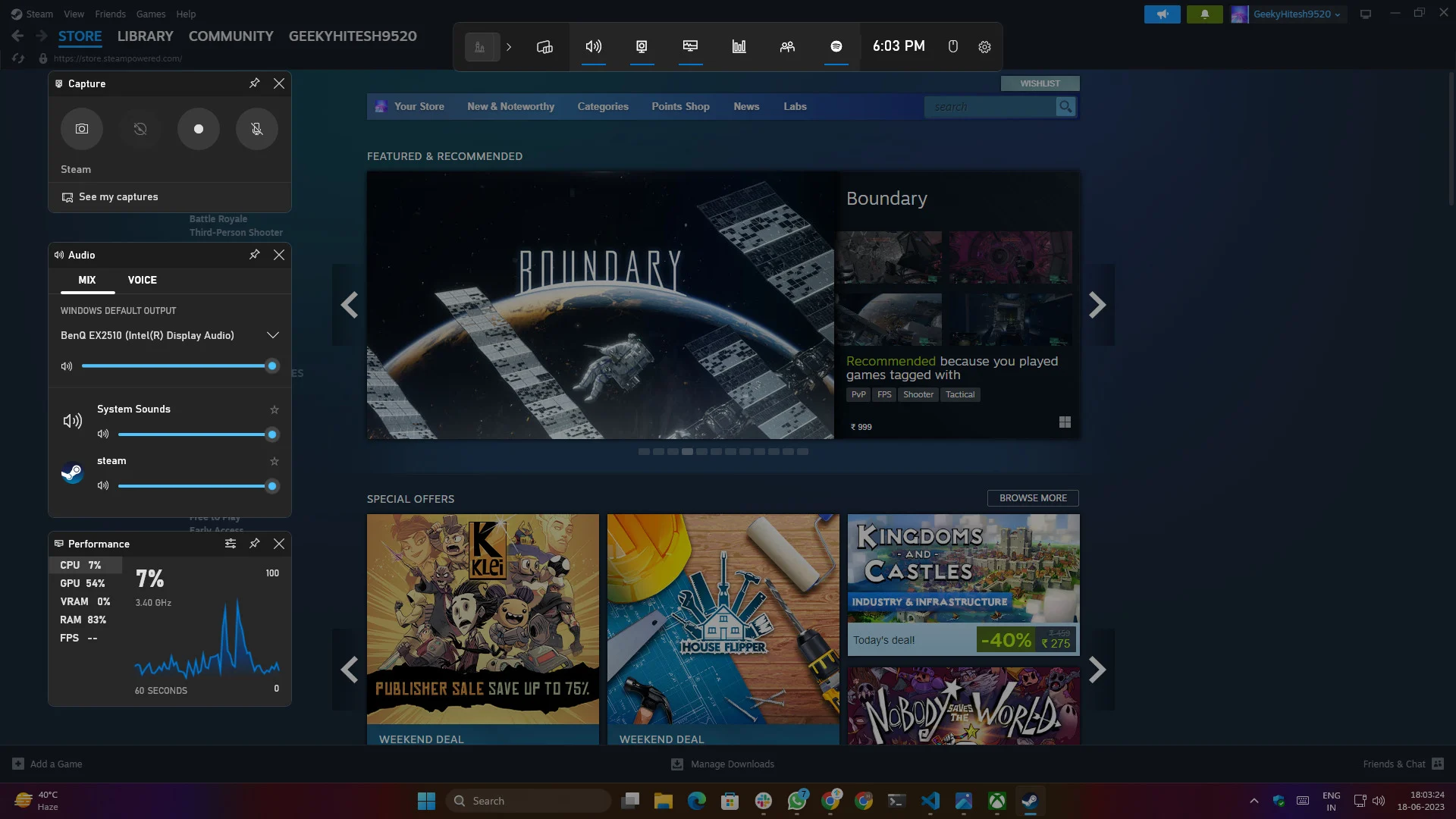Image resolution: width=1456 pixels, height=819 pixels.
Task: Take a screenshot in Capture widget
Action: (82, 129)
